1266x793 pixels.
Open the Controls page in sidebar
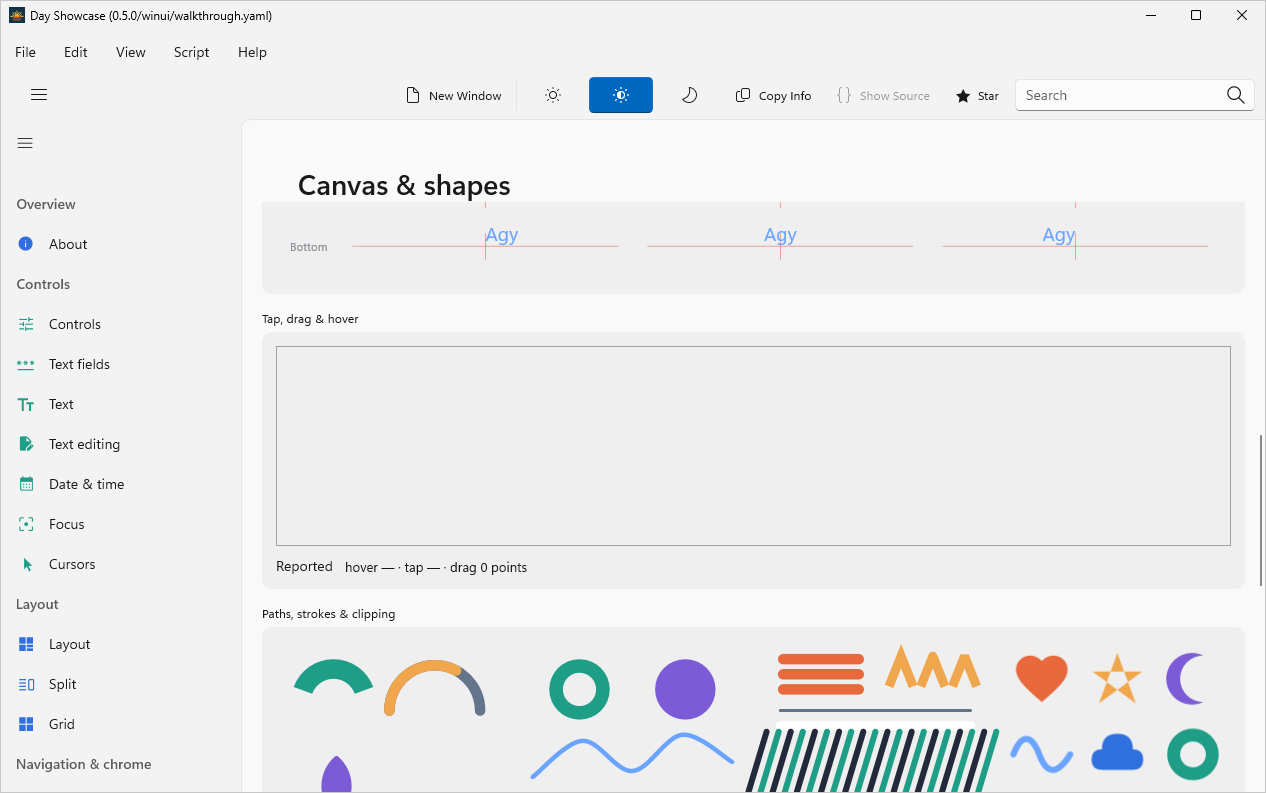(121, 324)
